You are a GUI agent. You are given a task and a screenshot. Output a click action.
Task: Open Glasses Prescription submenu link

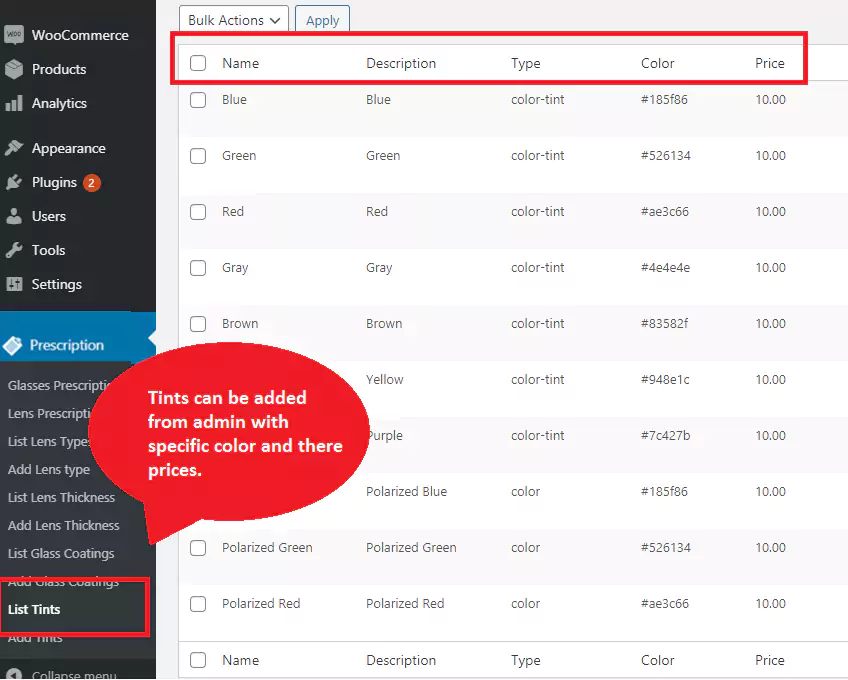[x=58, y=385]
